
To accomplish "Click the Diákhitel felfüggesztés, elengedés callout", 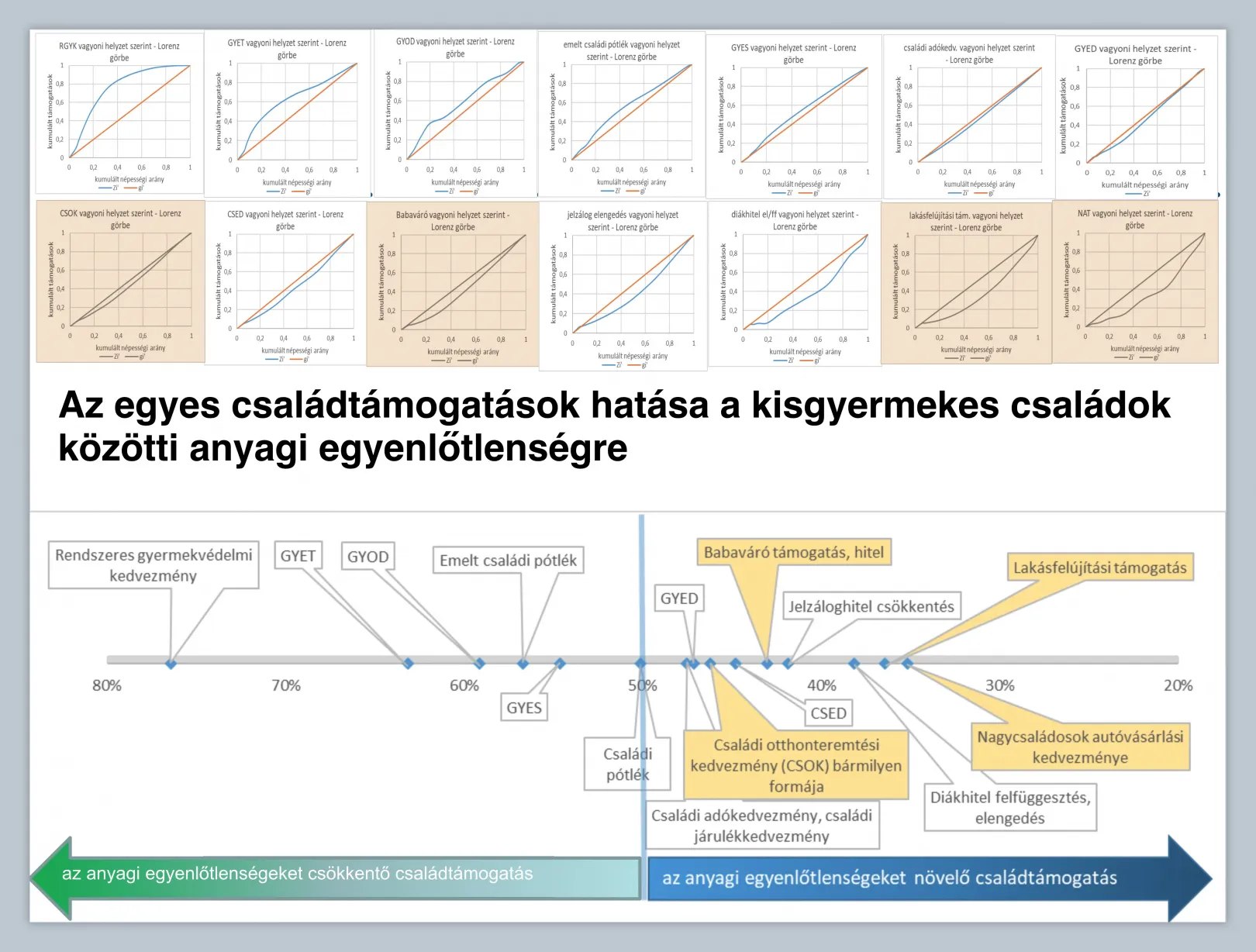I will click(1010, 808).
